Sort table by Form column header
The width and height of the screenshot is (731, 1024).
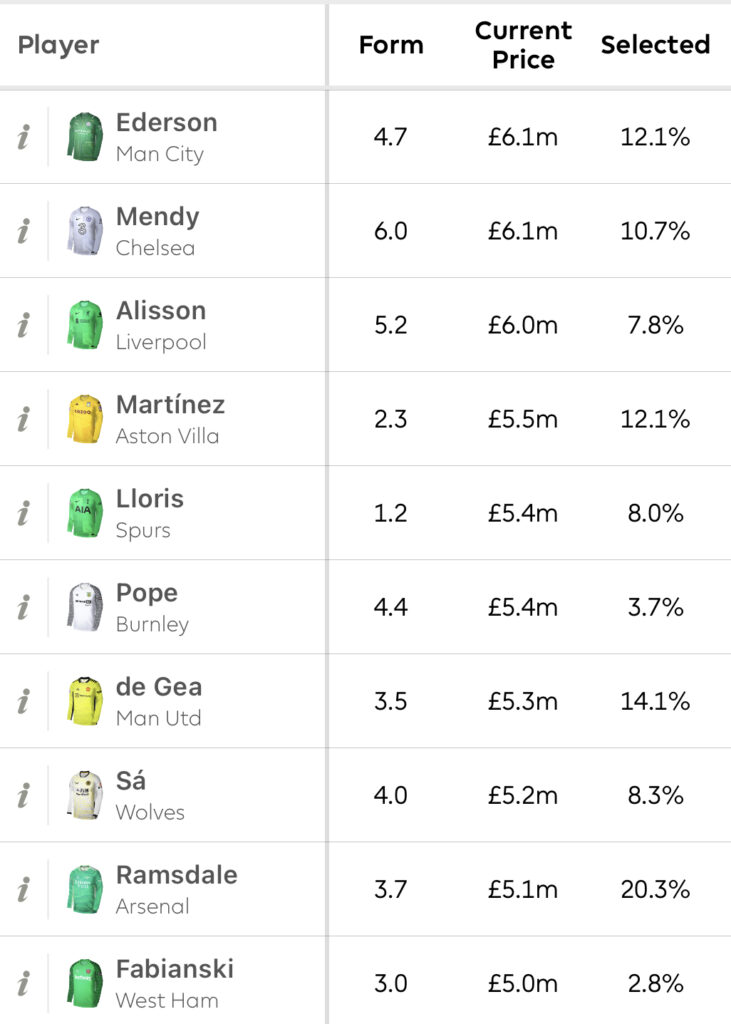(391, 45)
